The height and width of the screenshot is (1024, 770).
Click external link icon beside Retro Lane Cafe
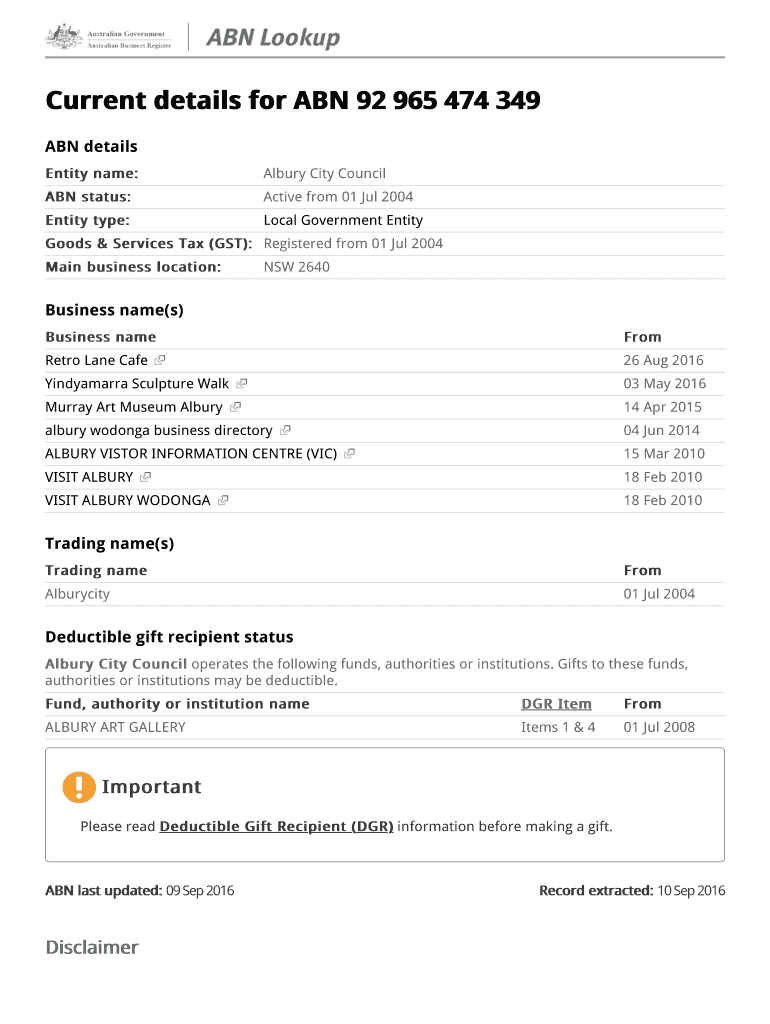tap(159, 360)
